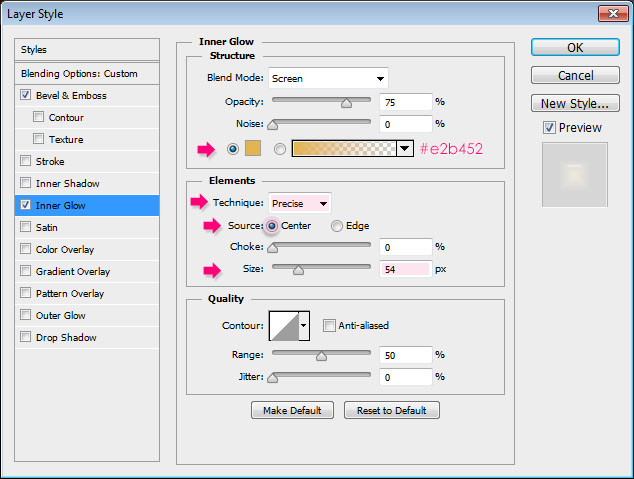Enable the Texture checkbox
The image size is (634, 479).
pos(38,139)
